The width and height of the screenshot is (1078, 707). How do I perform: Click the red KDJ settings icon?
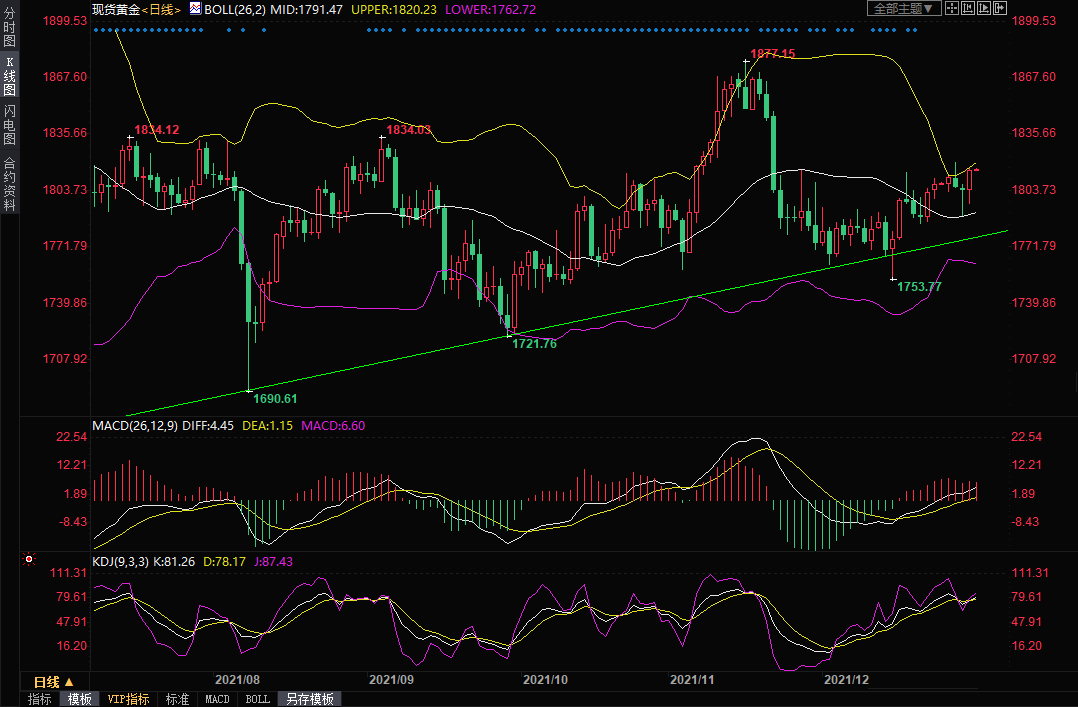[x=28, y=560]
